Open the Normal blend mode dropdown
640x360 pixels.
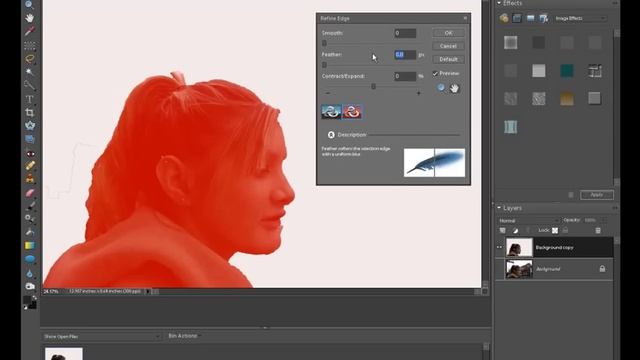[528, 220]
